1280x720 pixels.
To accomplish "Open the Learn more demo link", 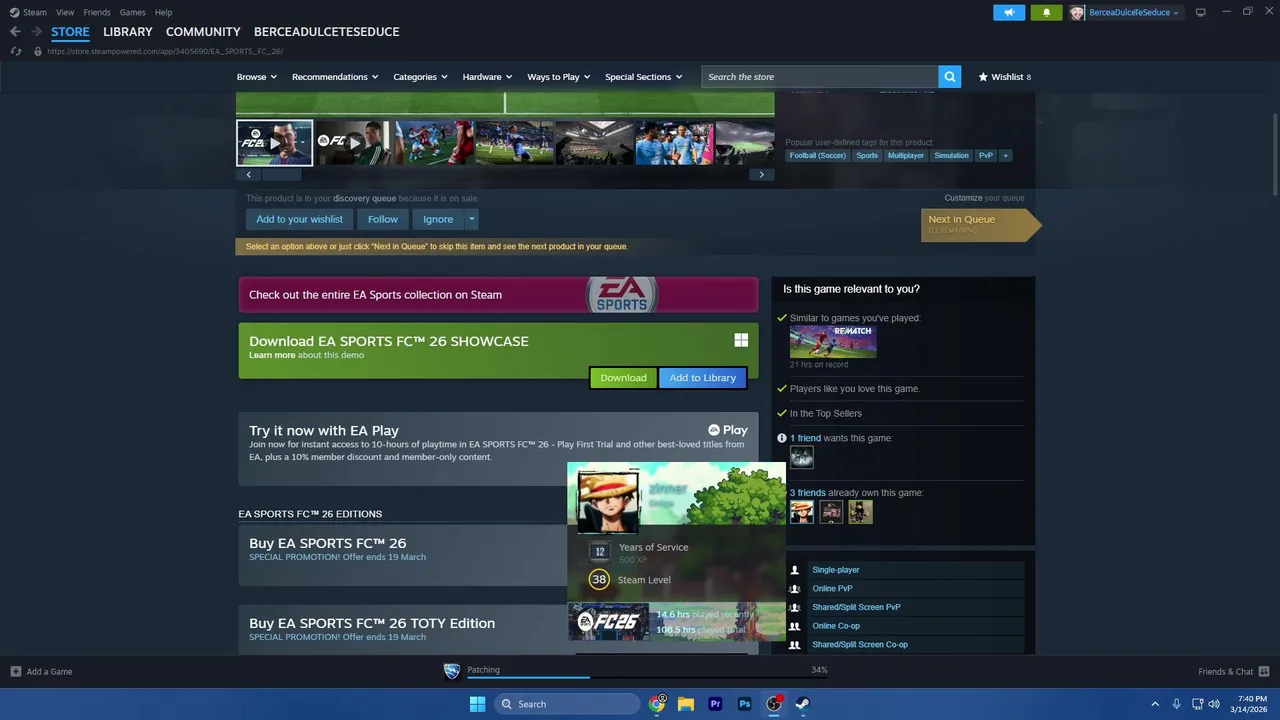I will coord(272,355).
